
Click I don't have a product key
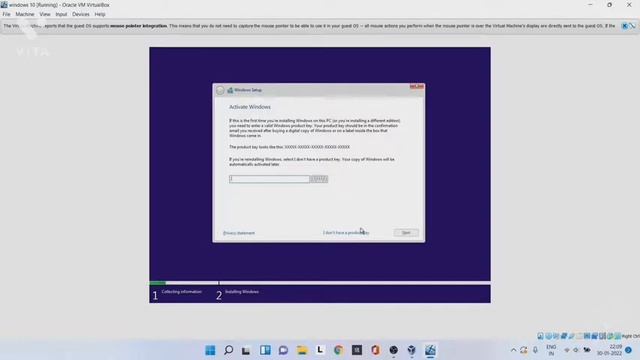point(346,233)
